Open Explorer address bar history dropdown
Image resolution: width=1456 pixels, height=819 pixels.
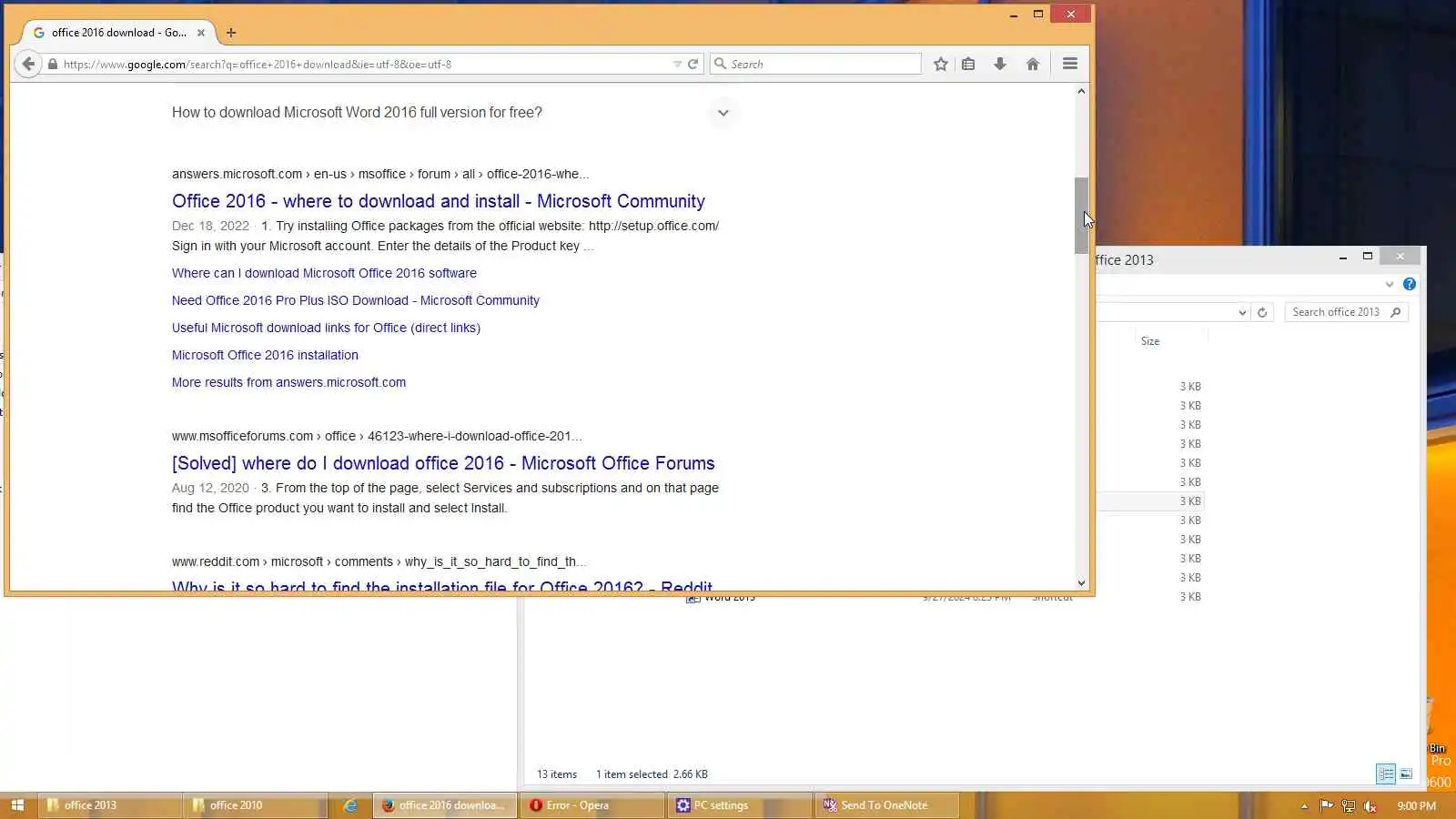(1242, 312)
